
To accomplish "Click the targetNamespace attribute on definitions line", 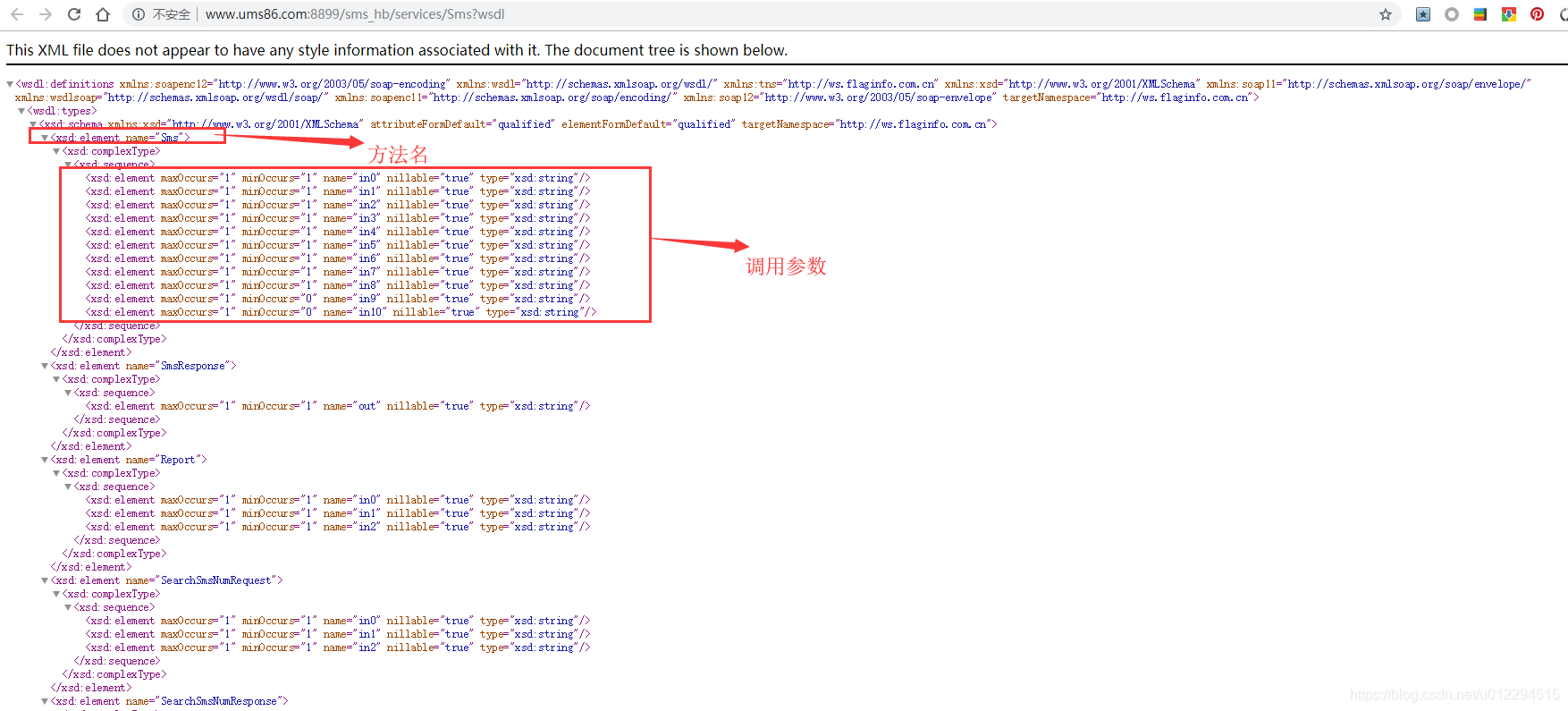I will 1127,97.
